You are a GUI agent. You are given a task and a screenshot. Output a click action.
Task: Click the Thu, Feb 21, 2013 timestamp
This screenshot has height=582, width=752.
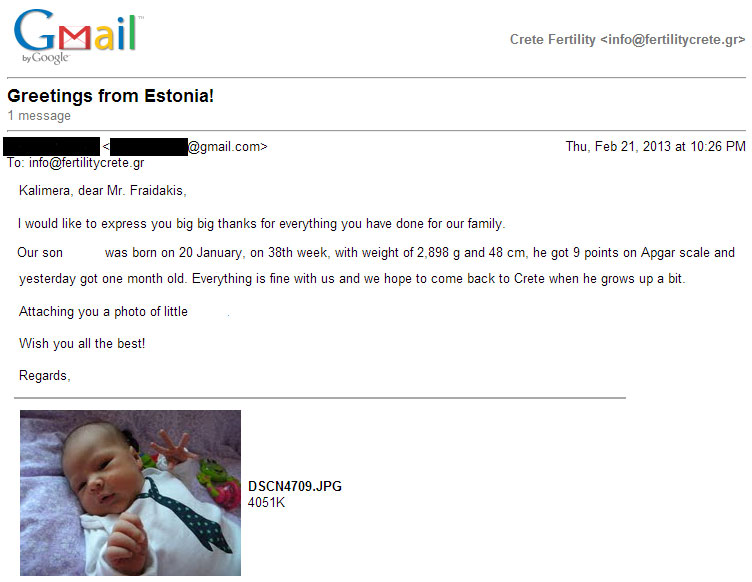click(655, 146)
